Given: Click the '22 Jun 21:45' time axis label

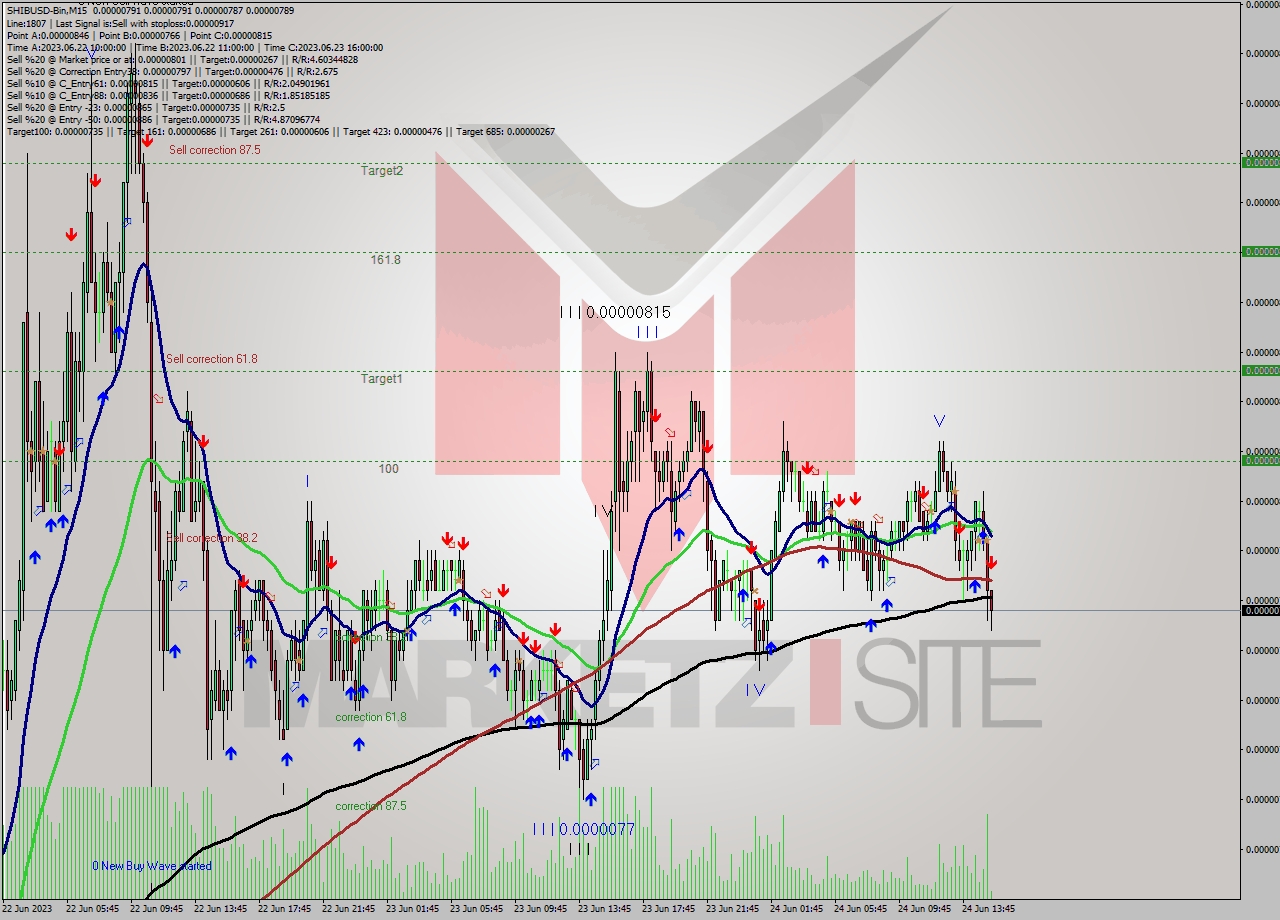Looking at the screenshot, I should coord(348,909).
